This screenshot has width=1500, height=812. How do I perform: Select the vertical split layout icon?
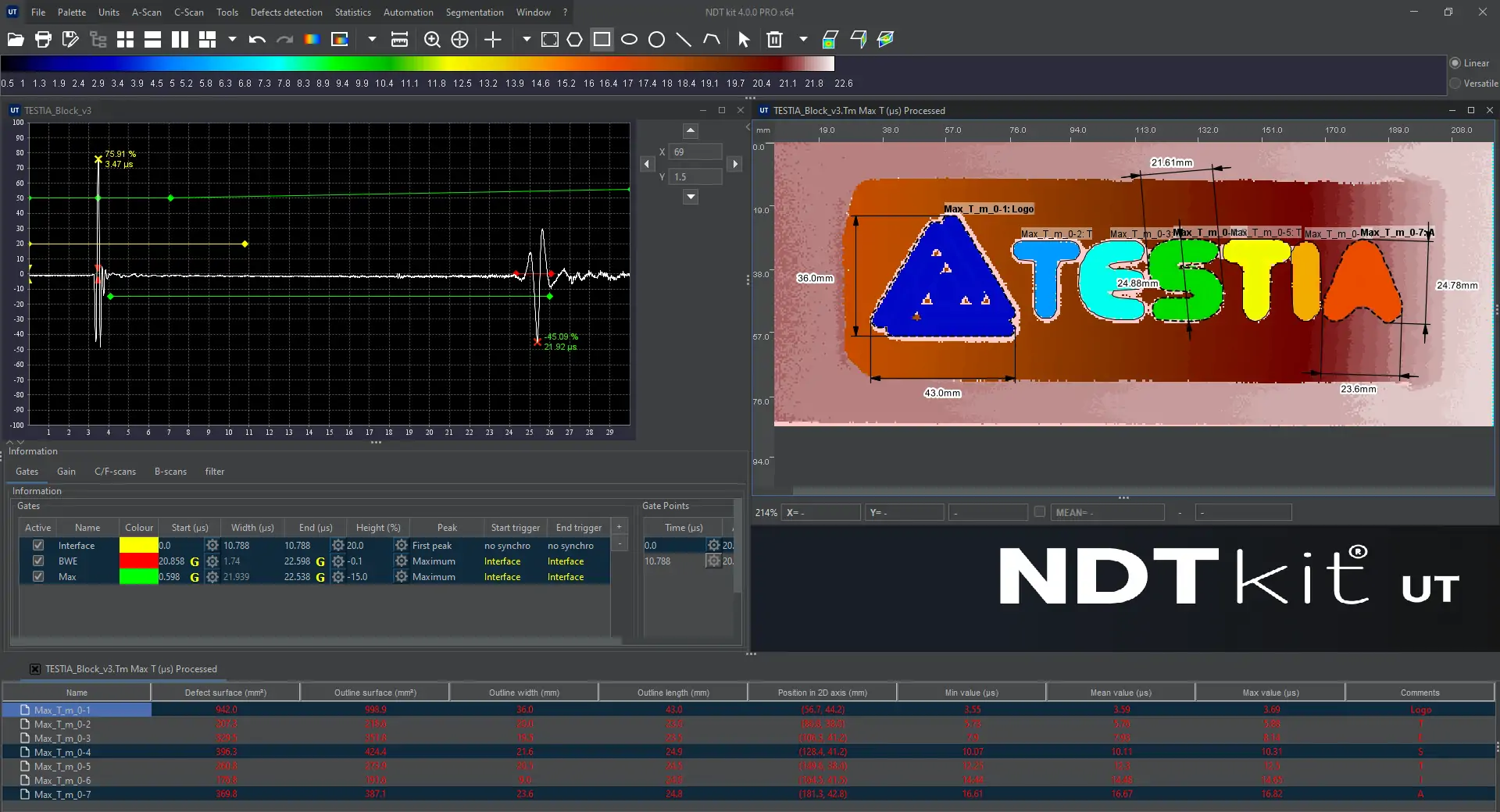pyautogui.click(x=180, y=40)
